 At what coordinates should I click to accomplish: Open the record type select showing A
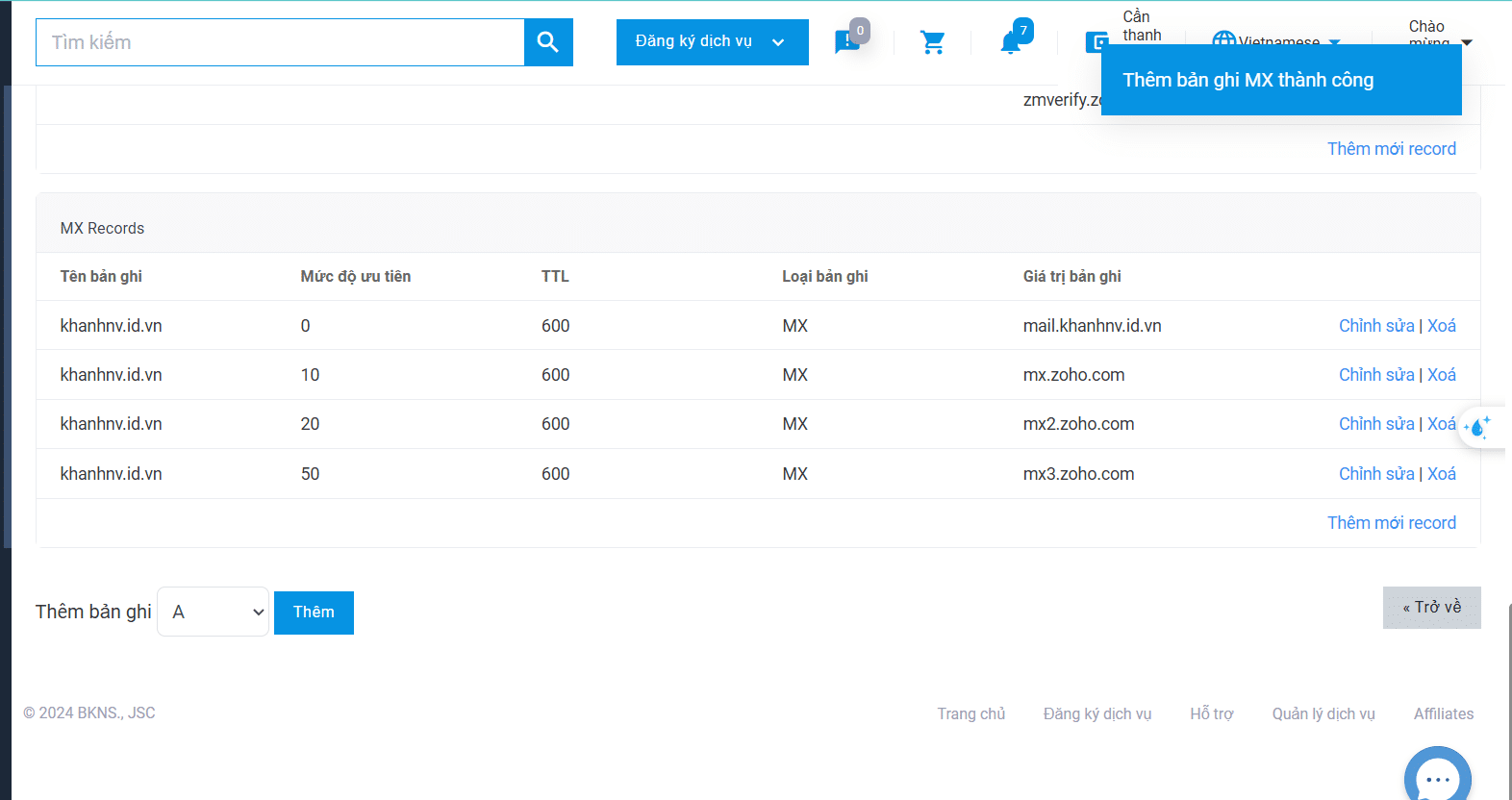point(213,612)
